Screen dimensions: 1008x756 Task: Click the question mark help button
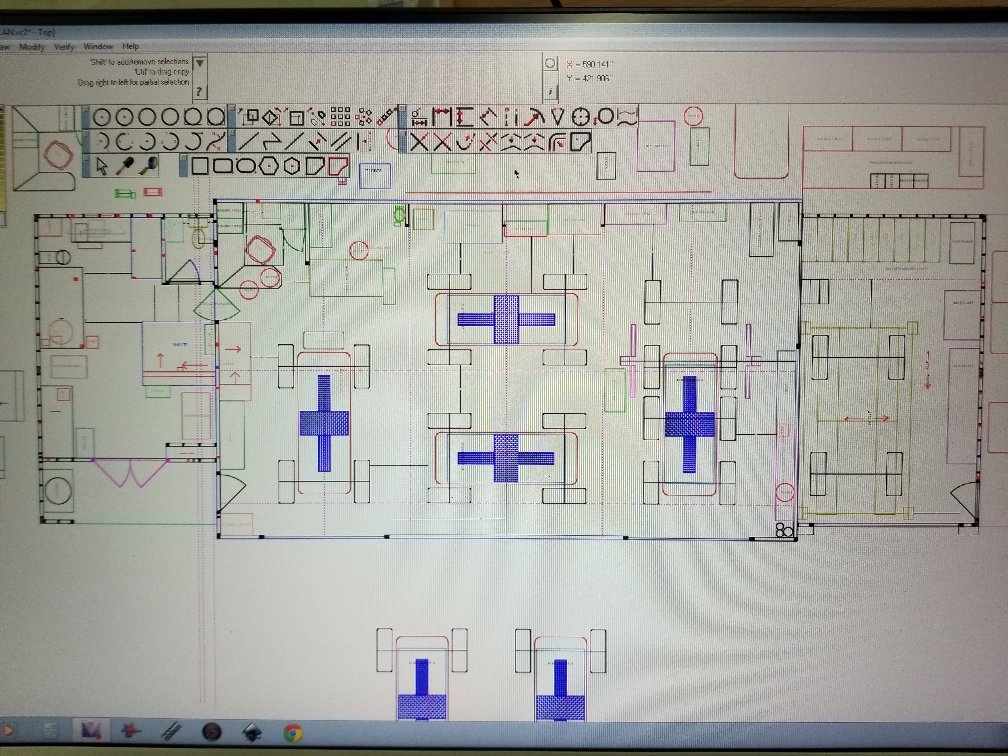click(199, 91)
